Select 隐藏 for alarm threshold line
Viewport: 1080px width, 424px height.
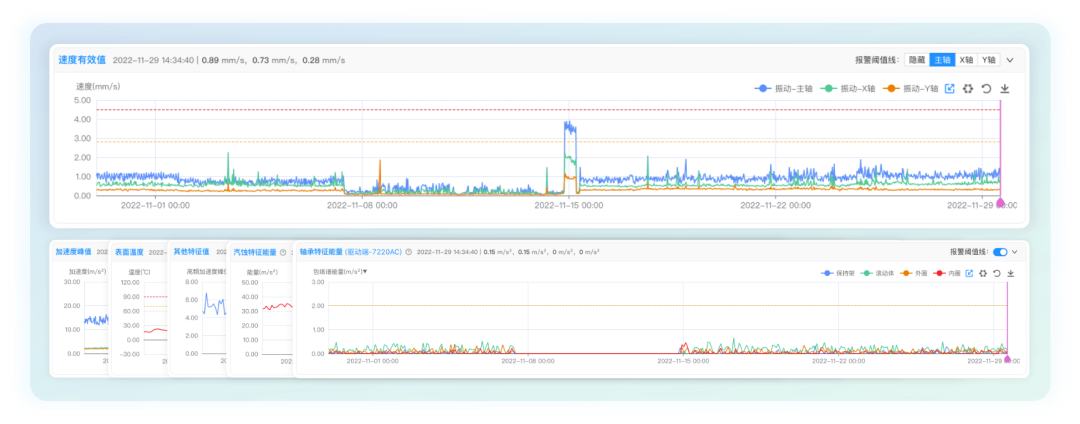click(x=917, y=60)
